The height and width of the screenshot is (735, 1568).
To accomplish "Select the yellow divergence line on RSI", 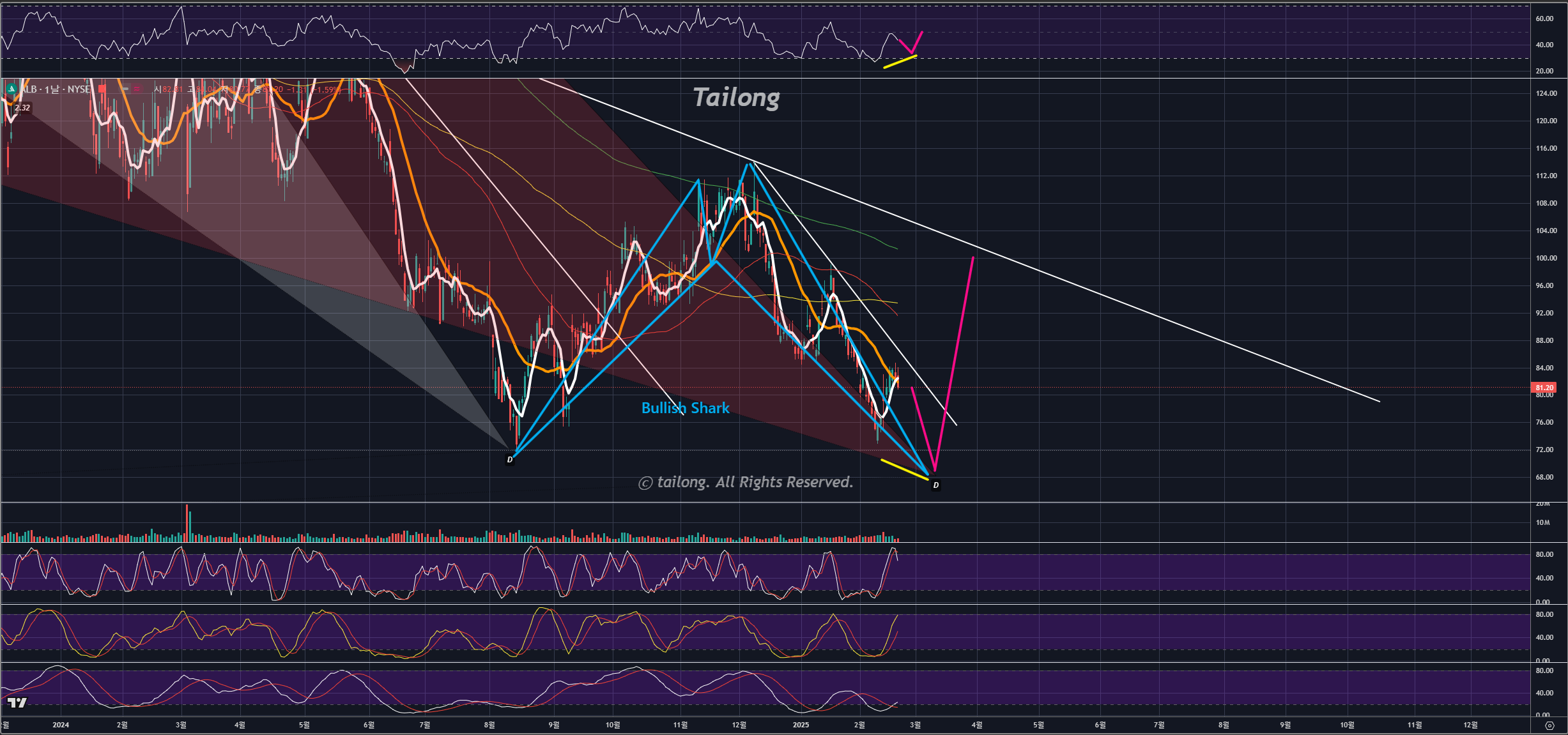I will 900,62.
